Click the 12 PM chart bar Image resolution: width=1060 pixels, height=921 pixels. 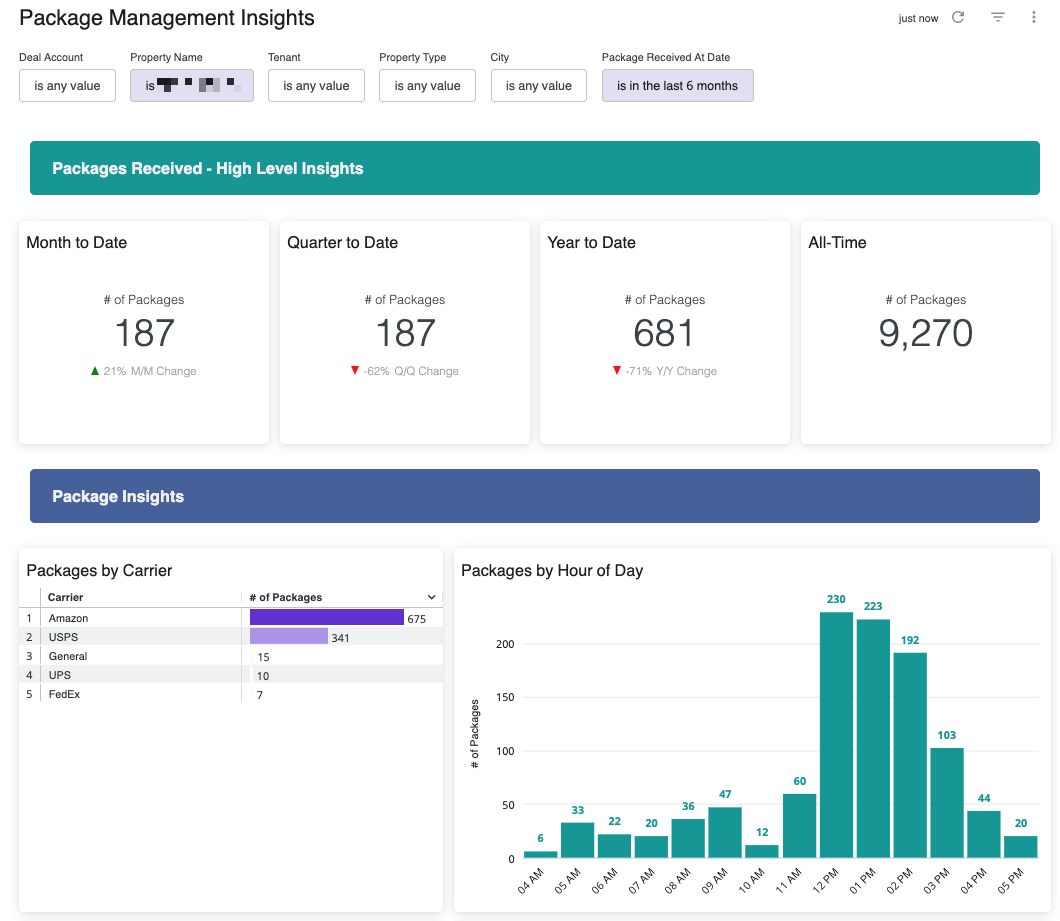tap(836, 735)
